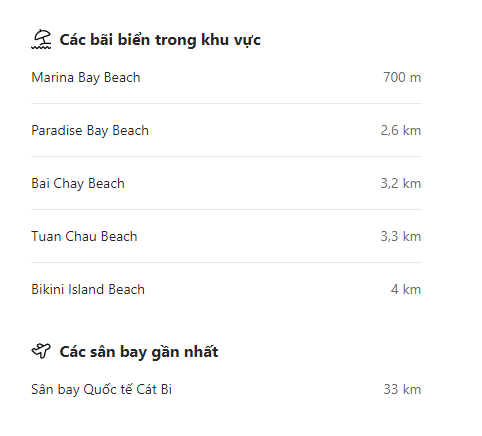Click the divider below Tuan Chau Beach
This screenshot has height=436, width=482.
click(x=227, y=262)
